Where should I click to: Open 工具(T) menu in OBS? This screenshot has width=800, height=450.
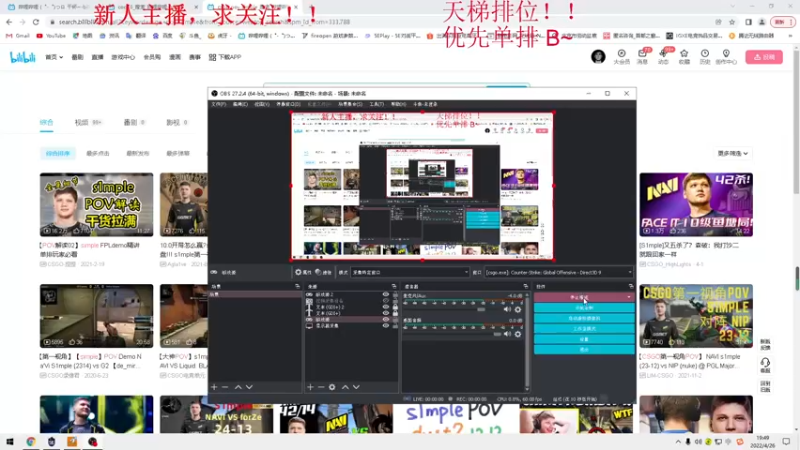coord(376,104)
